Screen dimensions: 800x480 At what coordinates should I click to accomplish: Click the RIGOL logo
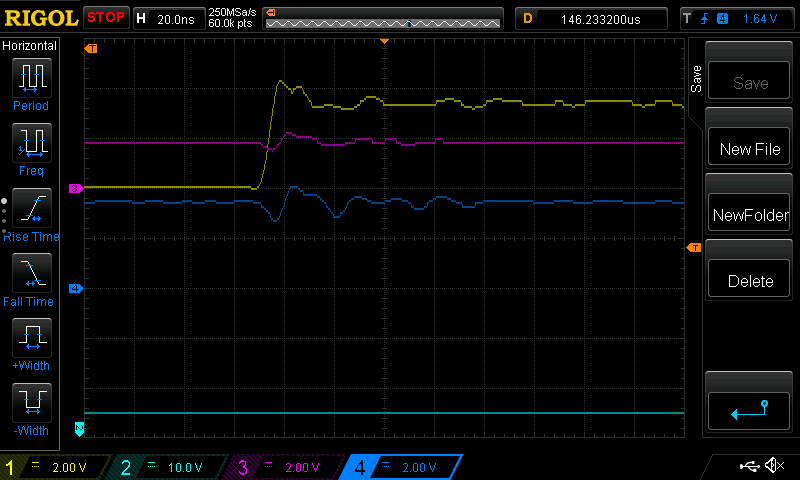pyautogui.click(x=41, y=18)
